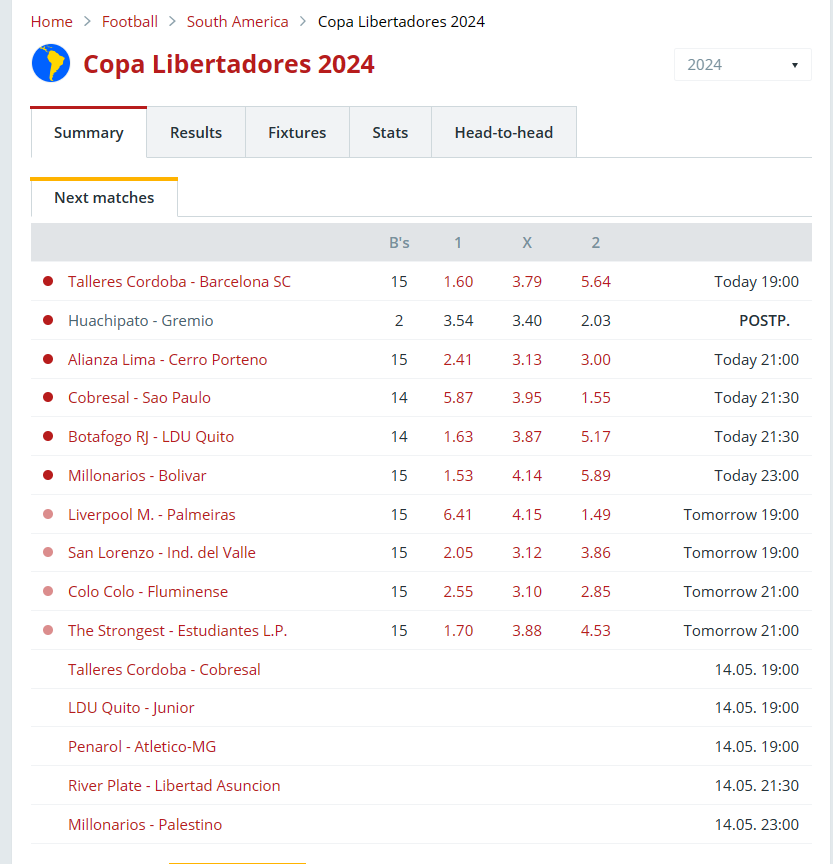The height and width of the screenshot is (864, 833).
Task: Open the LDU Quito - Junior fixture
Action: (131, 708)
